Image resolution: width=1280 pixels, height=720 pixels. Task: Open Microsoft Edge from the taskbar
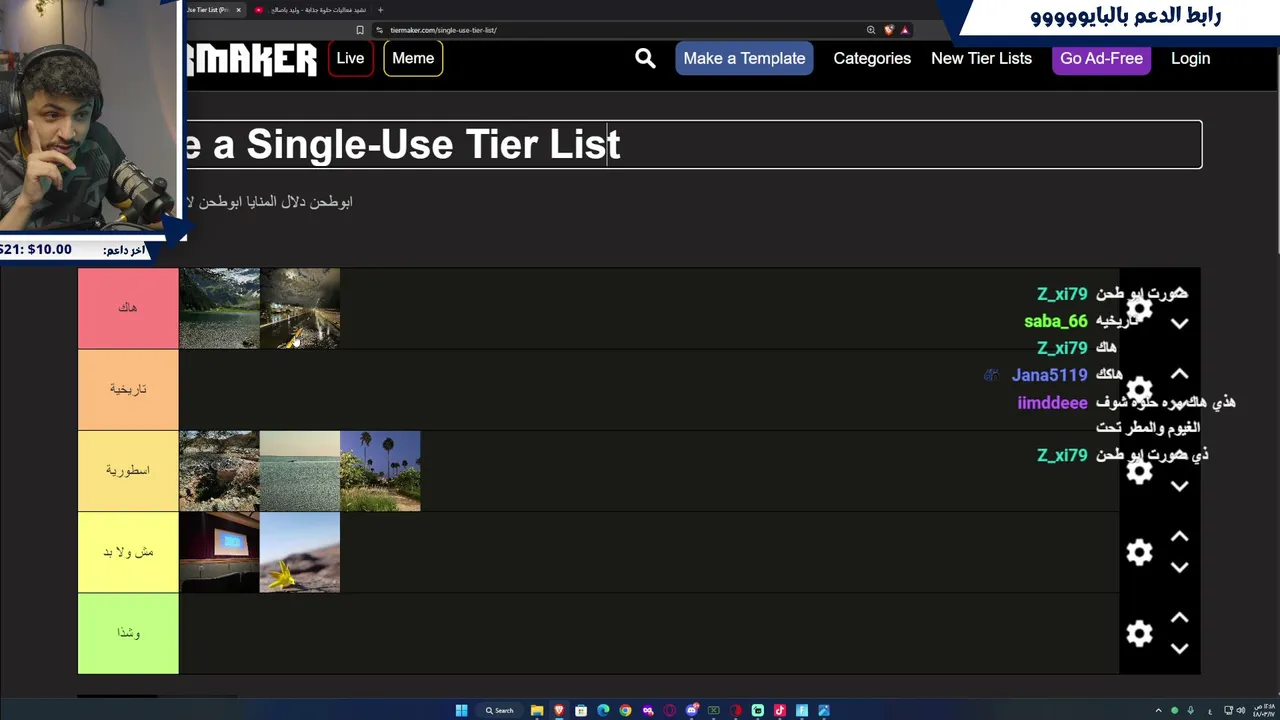coord(603,710)
